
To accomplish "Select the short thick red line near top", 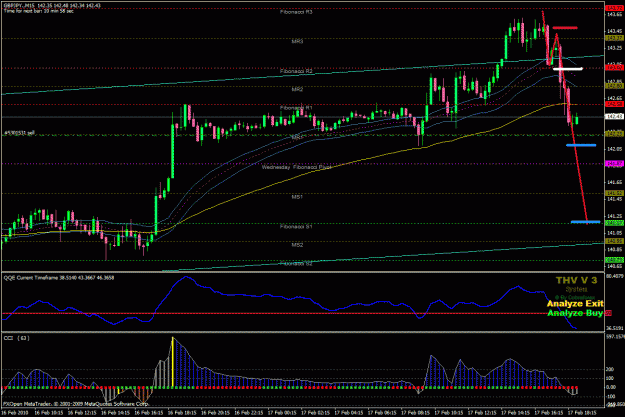I will [x=565, y=28].
